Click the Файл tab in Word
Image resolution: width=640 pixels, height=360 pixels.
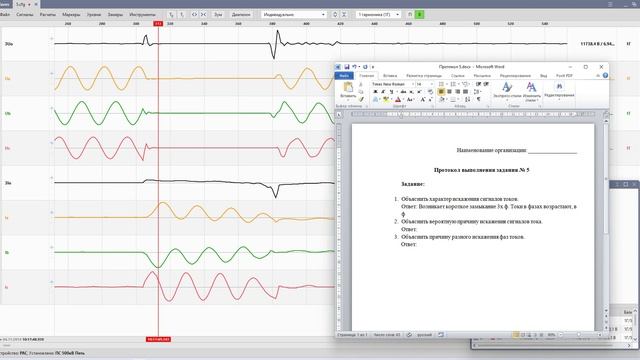tap(344, 76)
